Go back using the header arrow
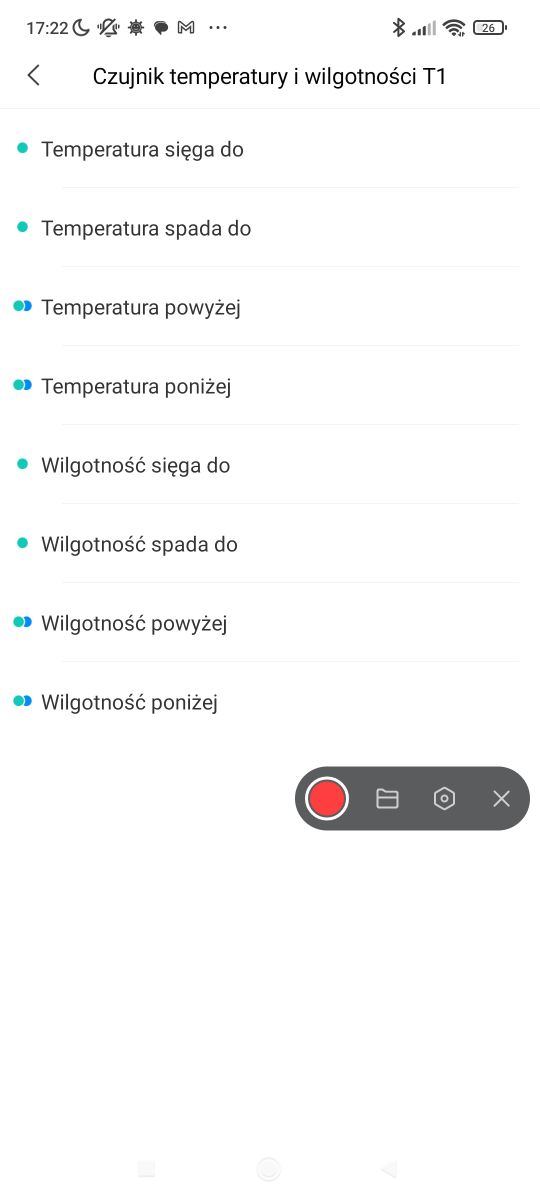 pos(34,75)
